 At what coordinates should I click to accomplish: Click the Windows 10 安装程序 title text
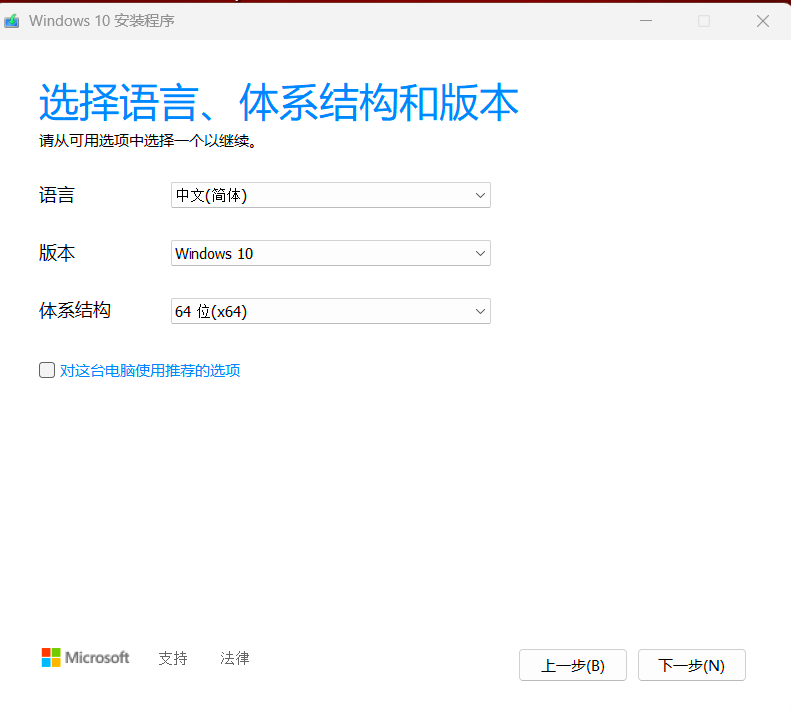click(102, 21)
